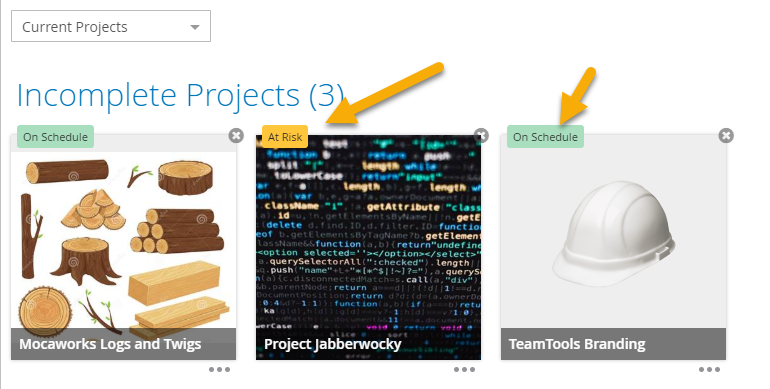Remove the Mocaworks Logs and Twigs project
Screen dimensions: 770x389
pyautogui.click(x=236, y=135)
